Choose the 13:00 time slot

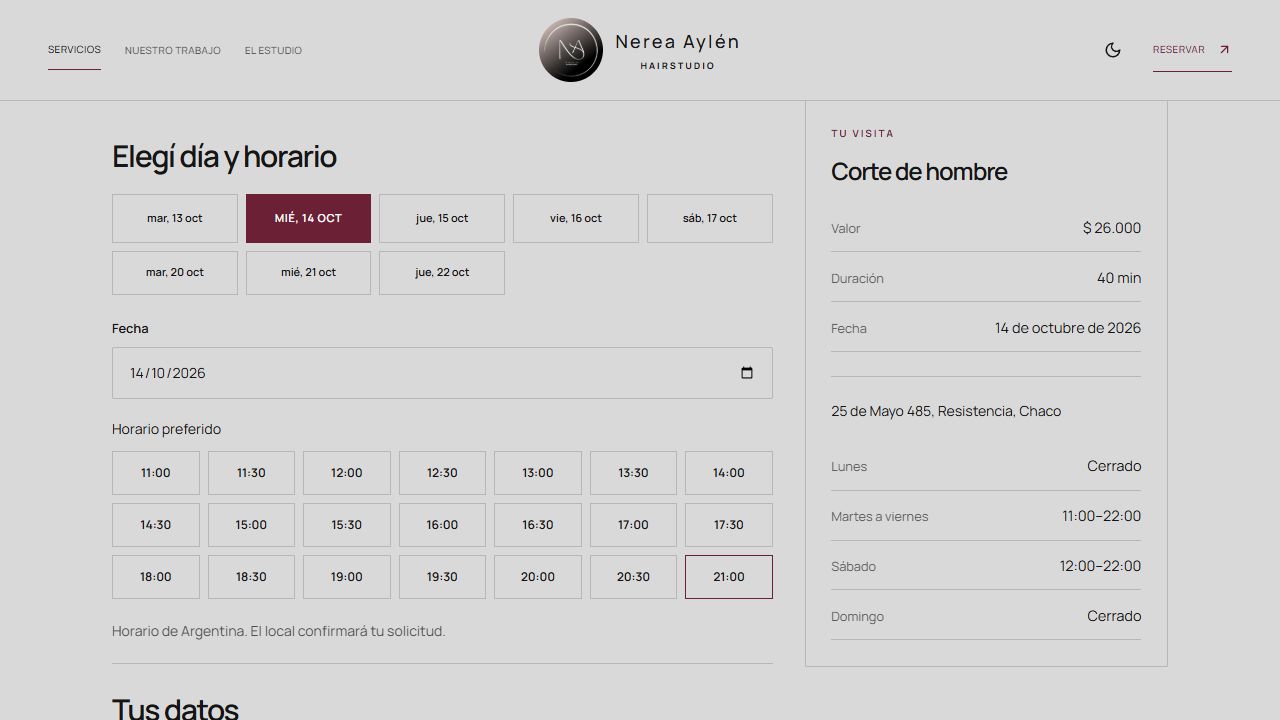pos(538,473)
